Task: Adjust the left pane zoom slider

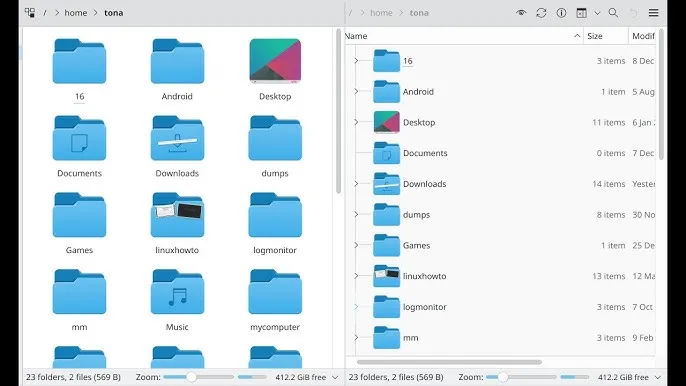Action: point(199,377)
